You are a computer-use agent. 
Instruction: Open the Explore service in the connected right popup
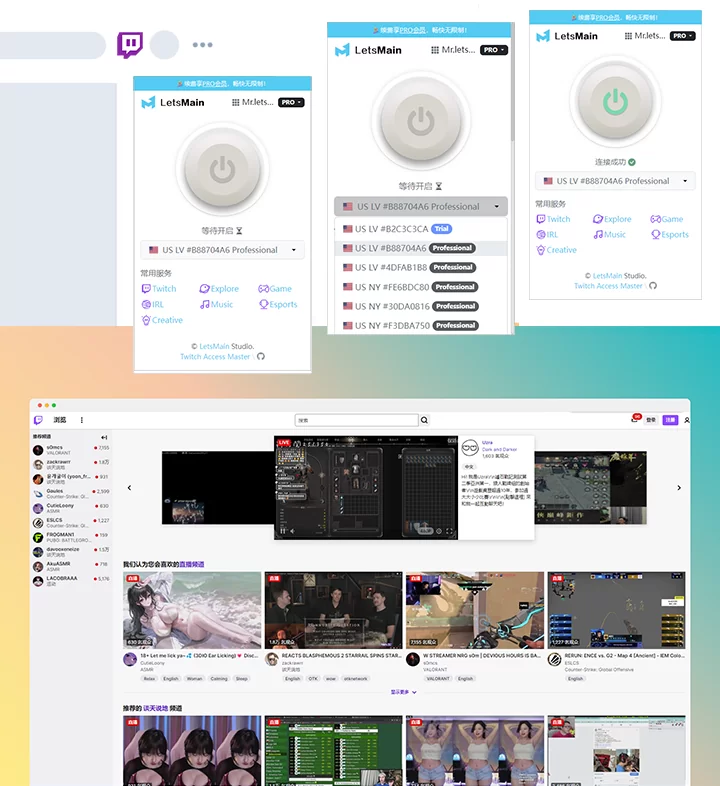[612, 219]
